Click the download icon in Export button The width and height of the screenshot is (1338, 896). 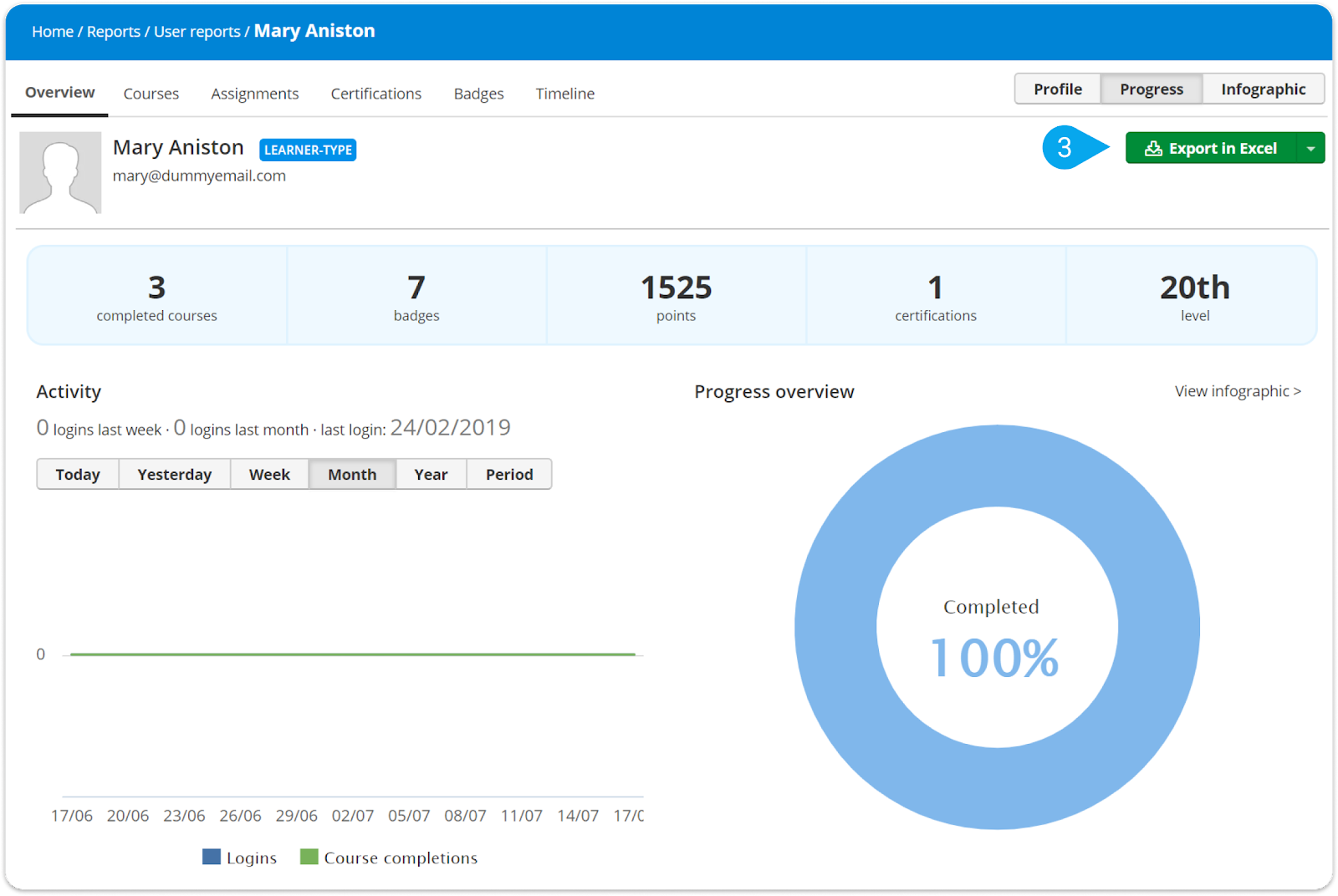pyautogui.click(x=1153, y=148)
